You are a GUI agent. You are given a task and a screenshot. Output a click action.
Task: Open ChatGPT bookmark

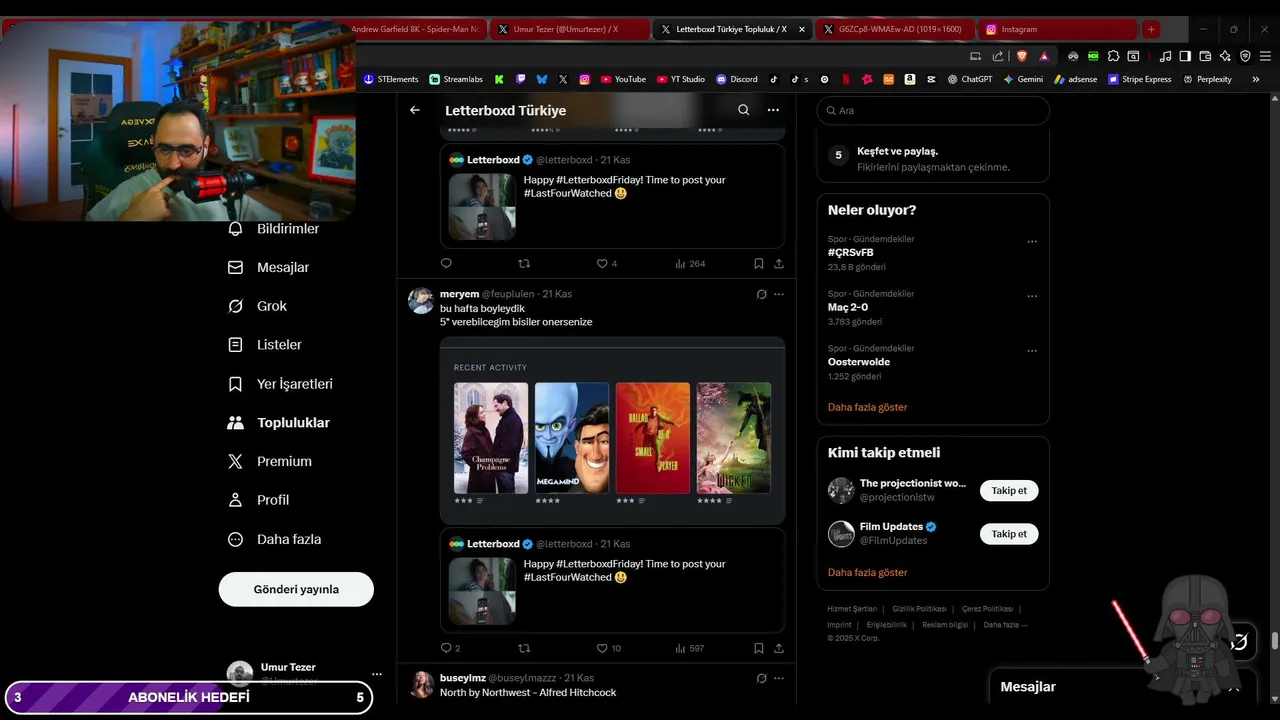[x=970, y=79]
